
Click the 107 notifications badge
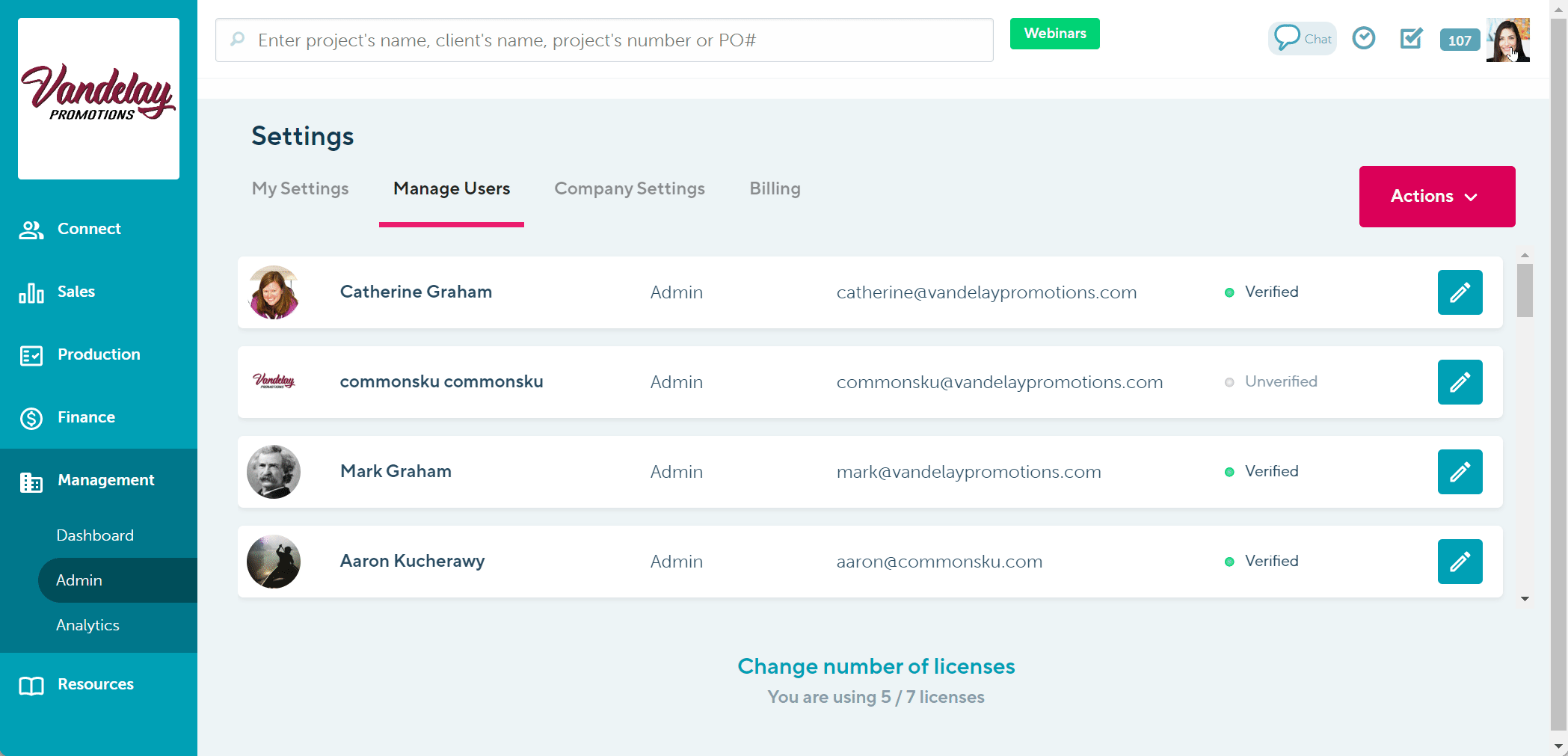point(1459,40)
